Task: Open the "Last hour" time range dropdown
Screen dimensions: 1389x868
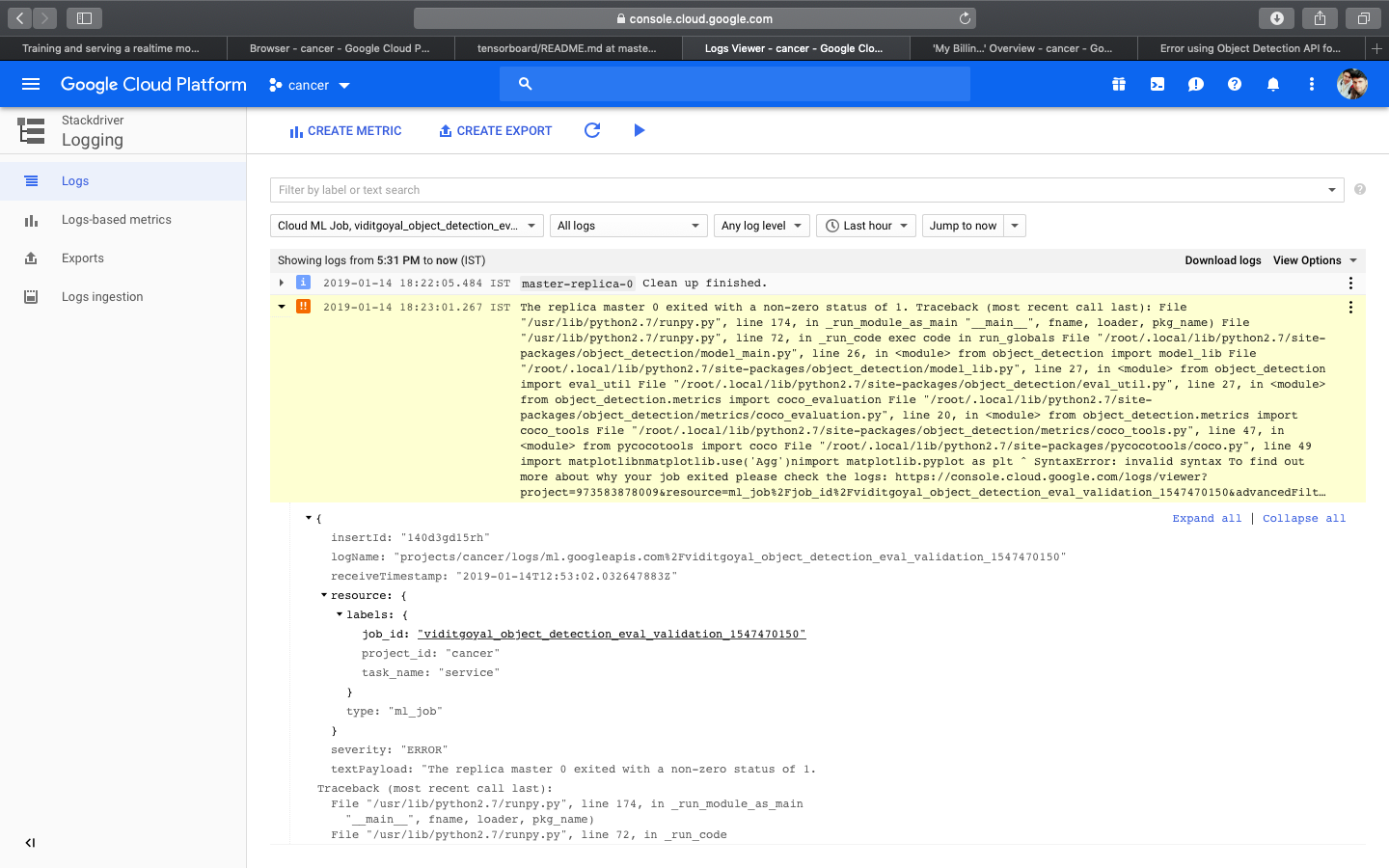Action: (865, 225)
